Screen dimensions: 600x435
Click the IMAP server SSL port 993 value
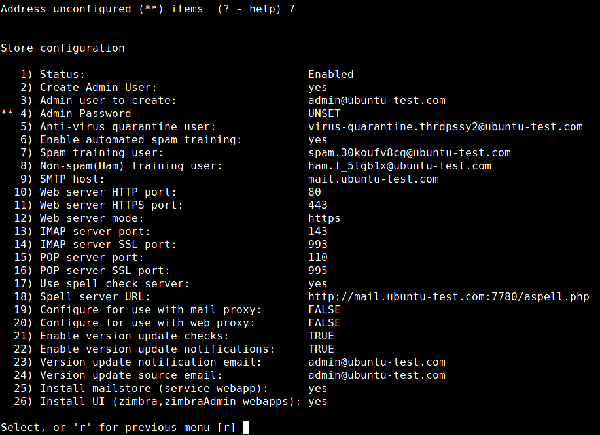pyautogui.click(x=318, y=245)
